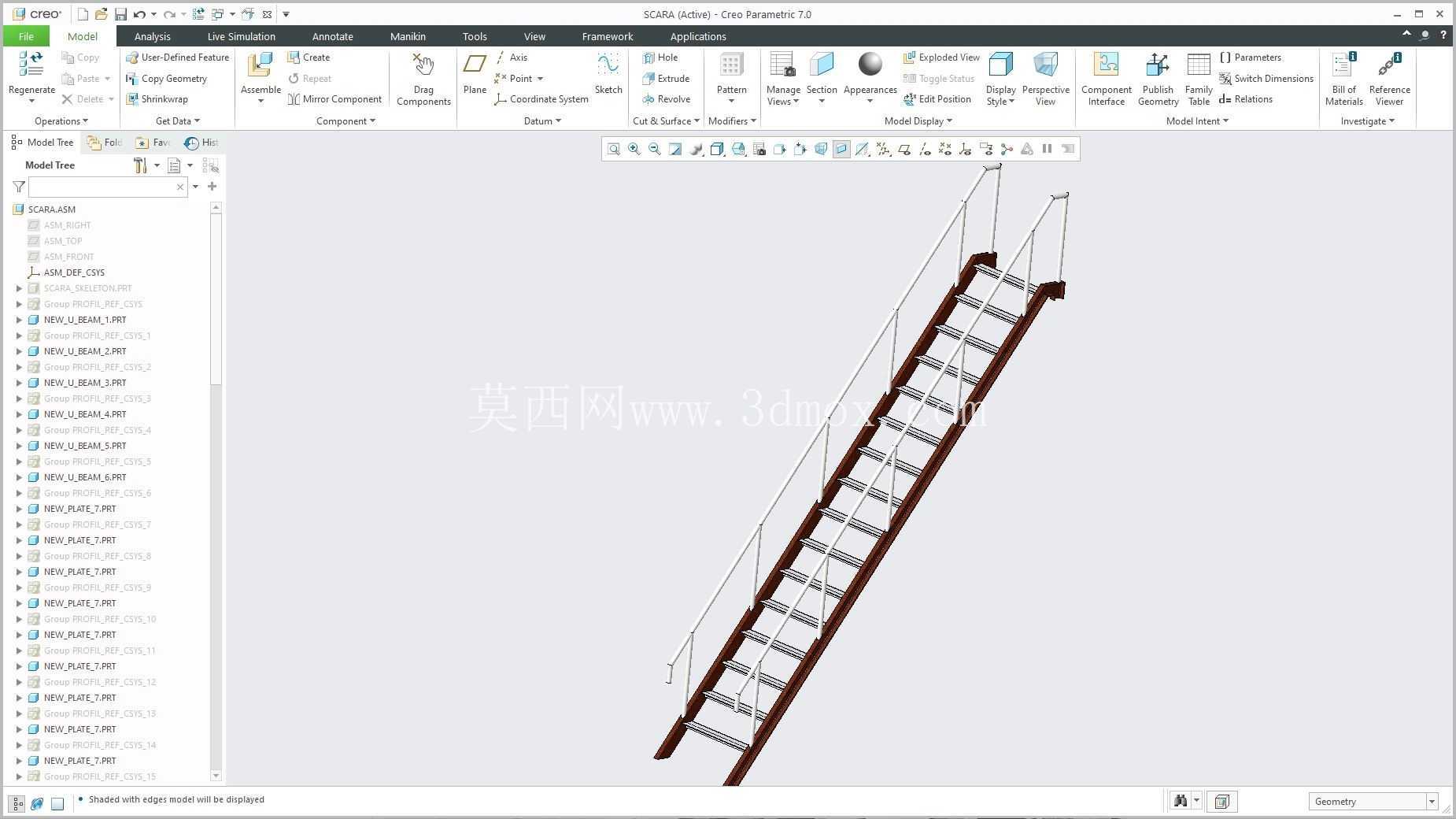The image size is (1456, 819).
Task: Click the Repaint icon in the graphics toolbar
Action: [x=675, y=149]
